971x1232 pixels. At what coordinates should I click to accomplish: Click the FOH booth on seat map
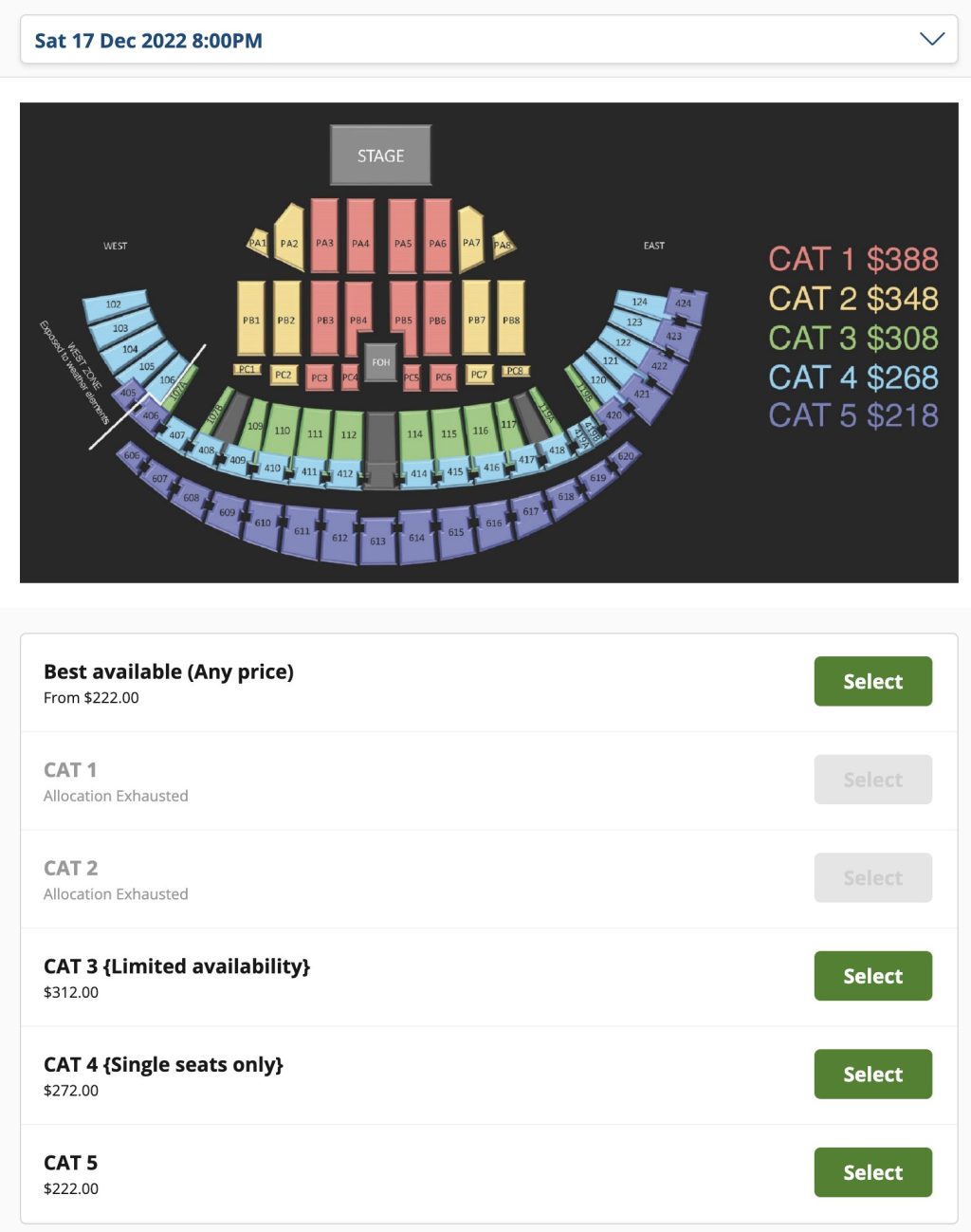coord(380,362)
